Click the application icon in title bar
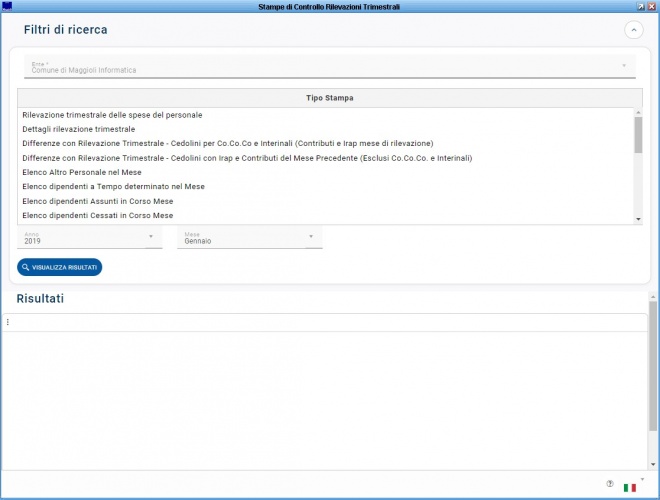 [7, 6]
